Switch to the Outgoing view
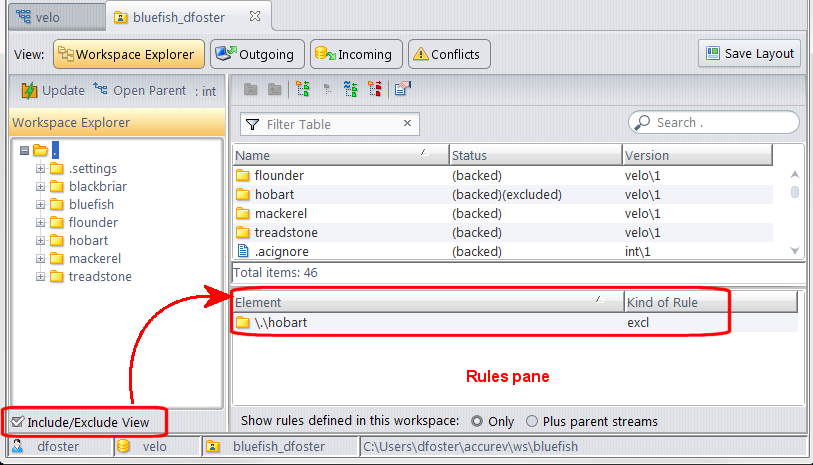 click(257, 54)
